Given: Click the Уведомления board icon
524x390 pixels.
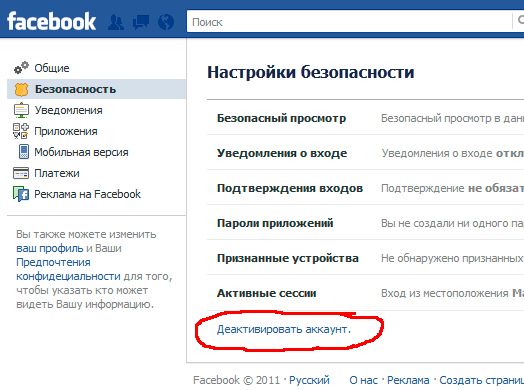Looking at the screenshot, I should point(21,110).
